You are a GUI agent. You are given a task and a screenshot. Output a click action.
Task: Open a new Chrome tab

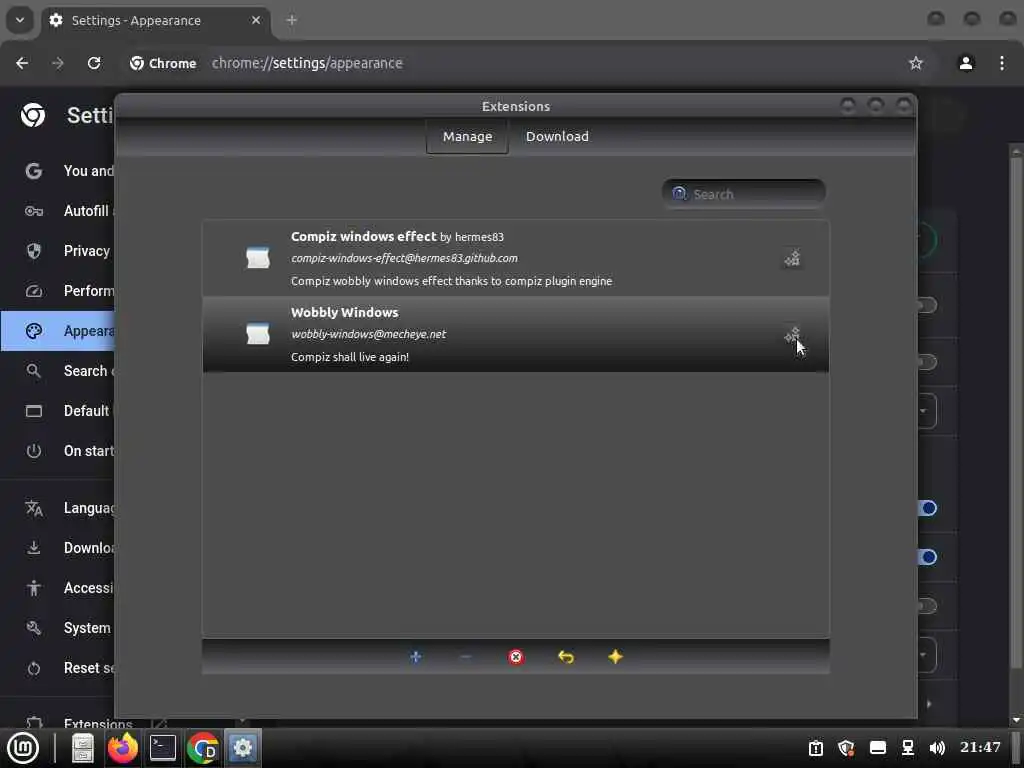[x=291, y=20]
